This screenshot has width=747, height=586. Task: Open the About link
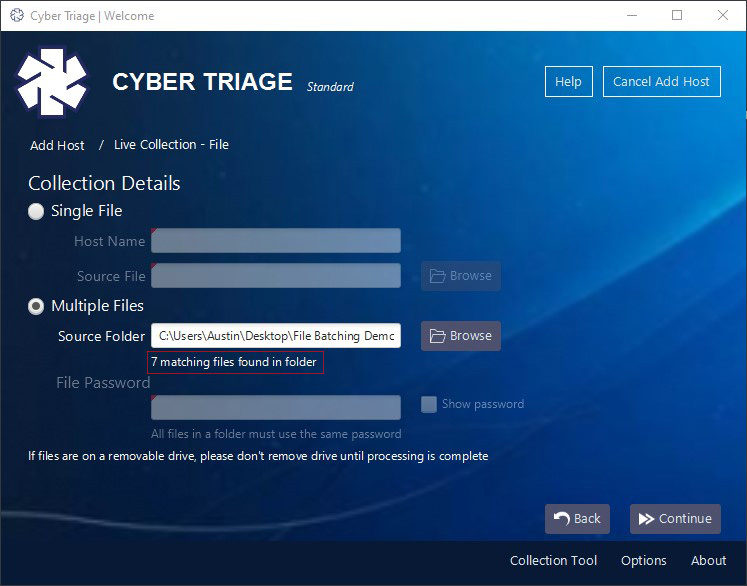[708, 560]
